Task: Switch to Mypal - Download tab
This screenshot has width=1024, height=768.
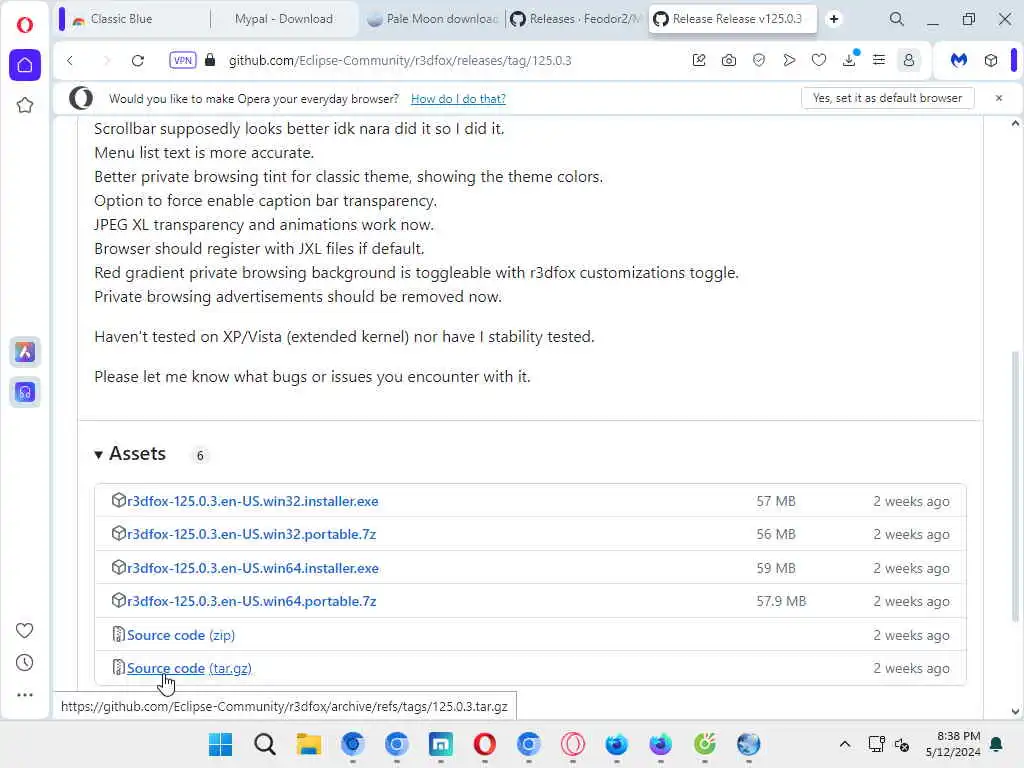Action: (x=283, y=19)
